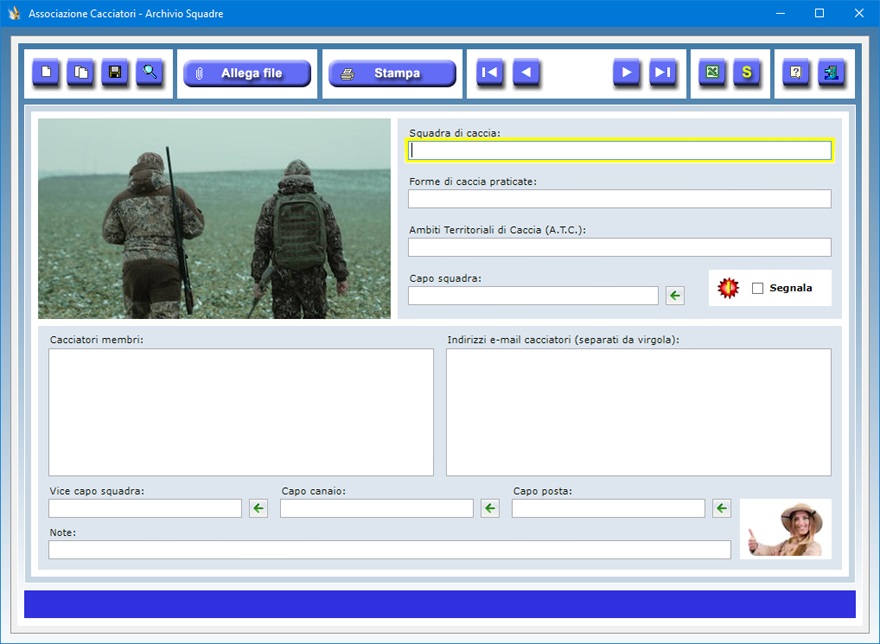Click the app icon in the title bar
880x644 pixels.
coord(14,13)
